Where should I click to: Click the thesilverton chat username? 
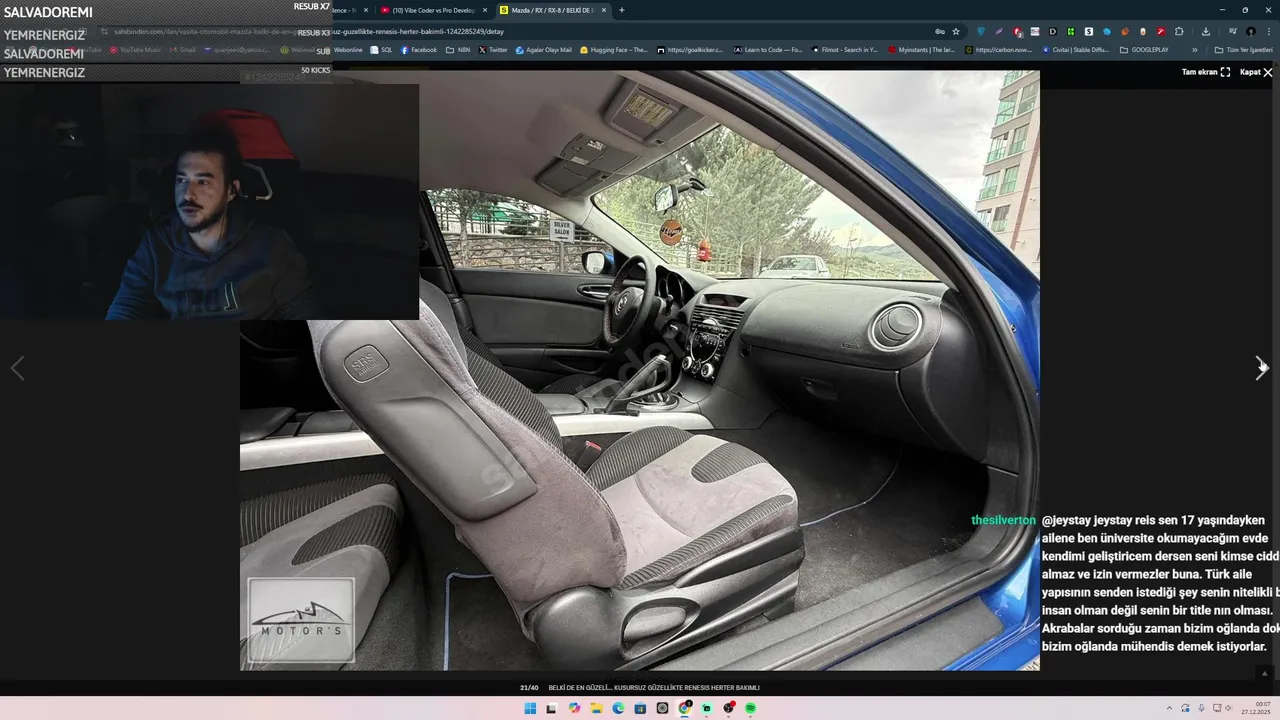point(1003,521)
